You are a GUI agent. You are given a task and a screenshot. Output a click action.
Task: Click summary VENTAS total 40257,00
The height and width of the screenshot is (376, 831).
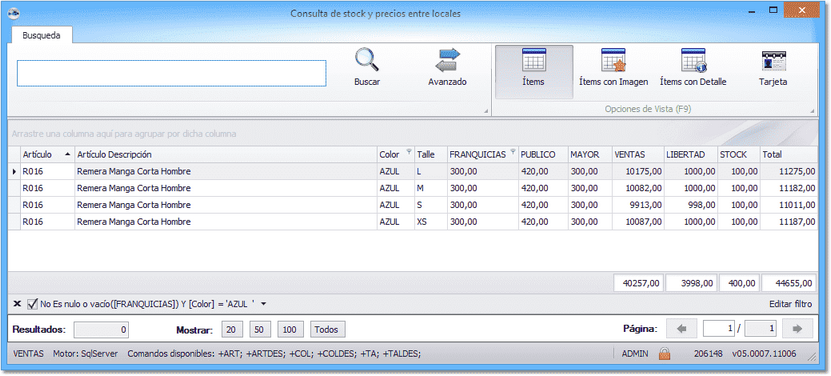638,283
